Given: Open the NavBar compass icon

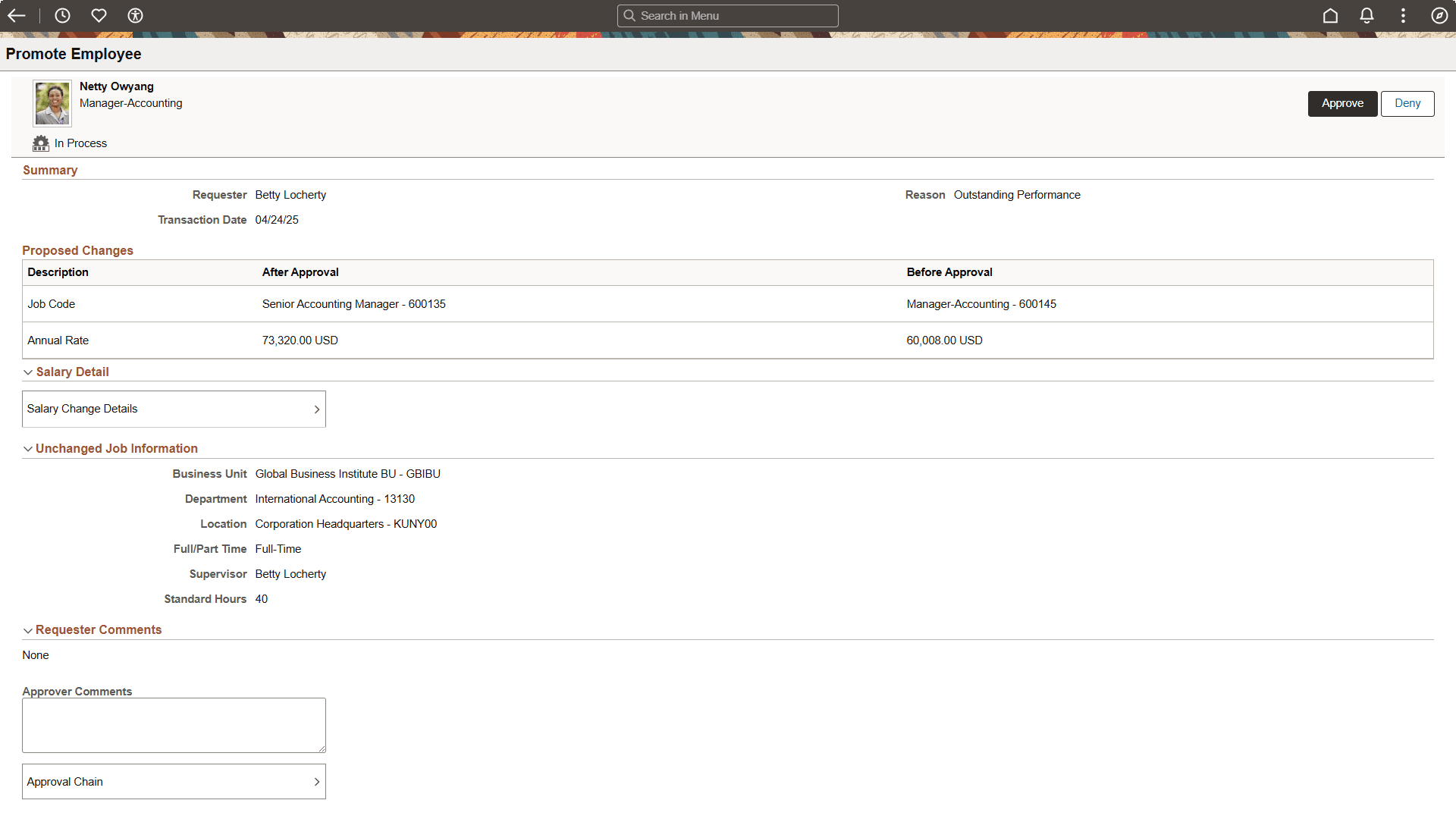Looking at the screenshot, I should [1439, 15].
